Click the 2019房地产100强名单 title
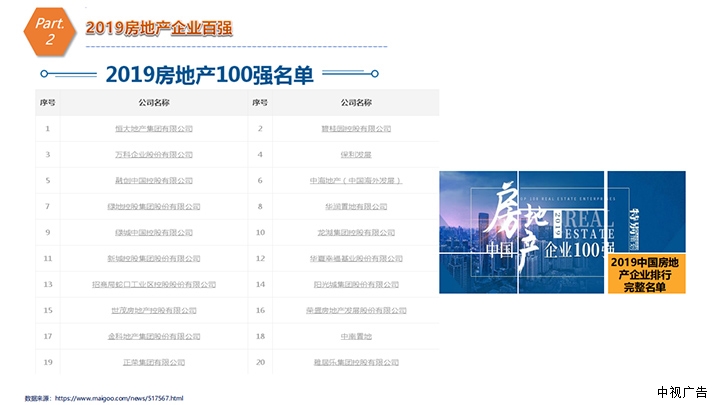Screen dimensions: 720x405 209,75
